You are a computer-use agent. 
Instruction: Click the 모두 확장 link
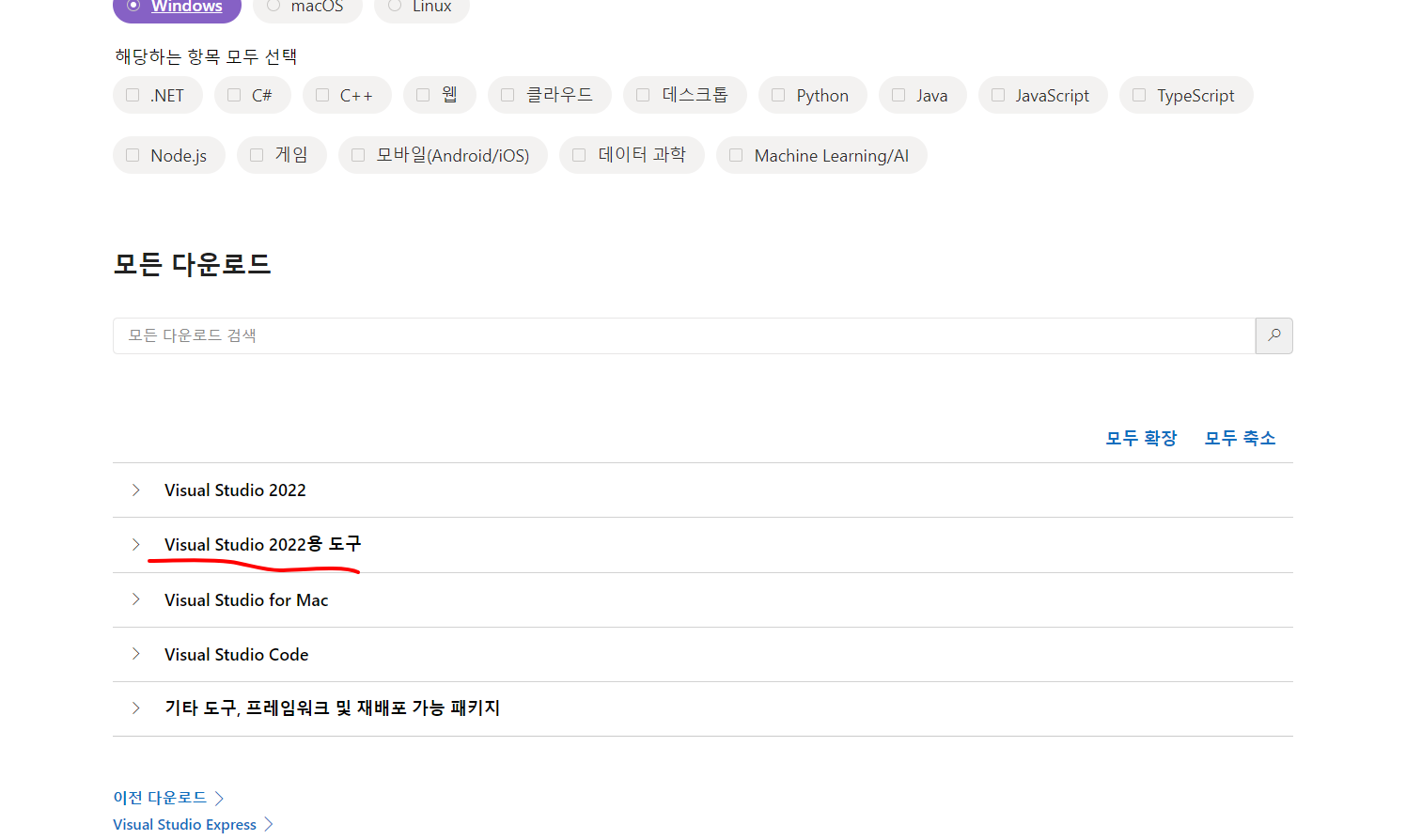click(1141, 438)
